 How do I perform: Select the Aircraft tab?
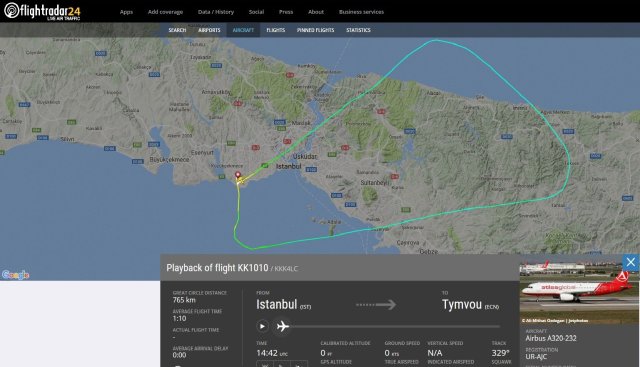coord(243,30)
